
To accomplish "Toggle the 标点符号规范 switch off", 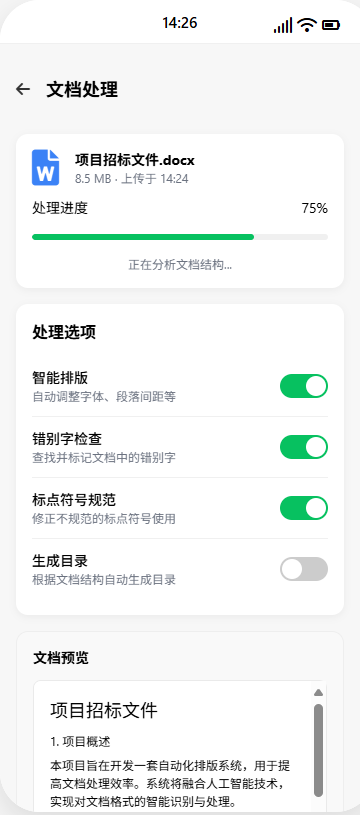I will (304, 508).
